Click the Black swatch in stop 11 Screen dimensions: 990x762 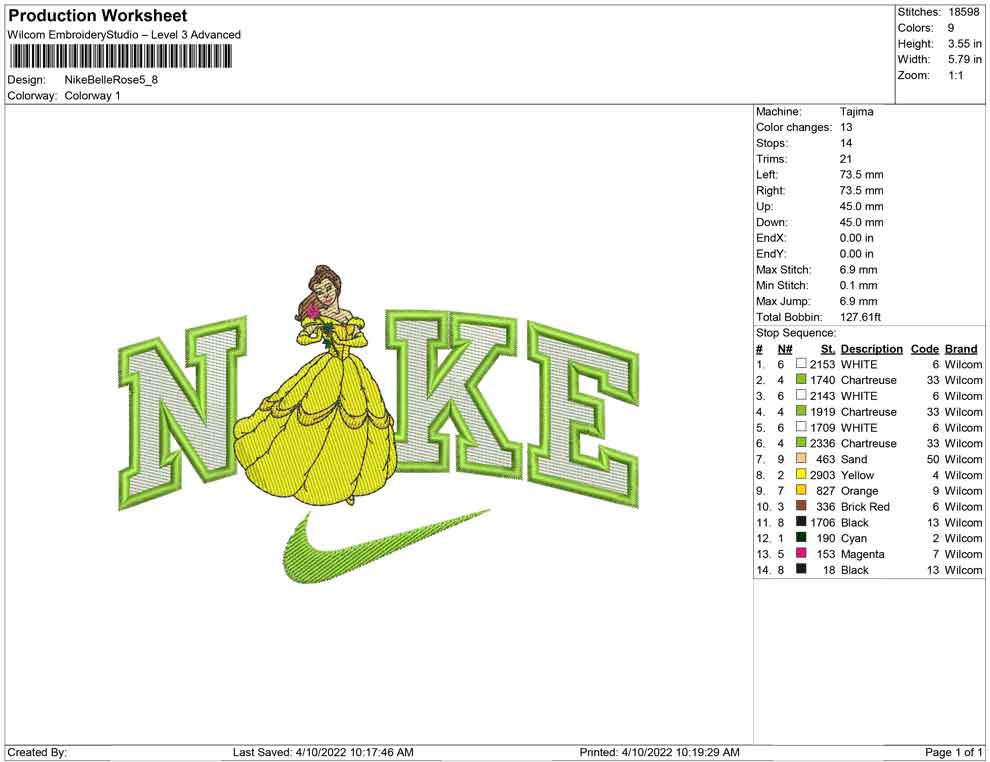coord(801,521)
